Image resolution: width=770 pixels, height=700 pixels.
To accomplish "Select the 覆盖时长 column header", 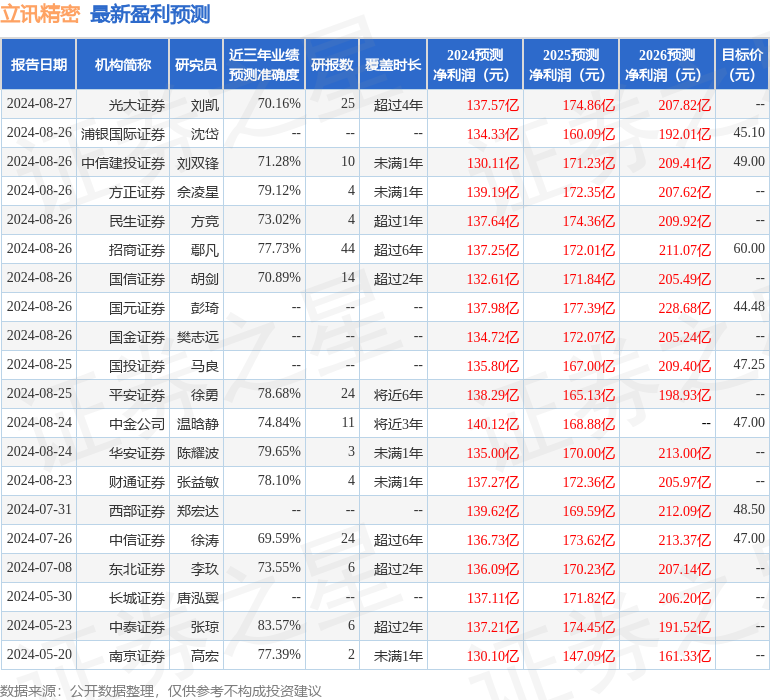I will tap(393, 64).
